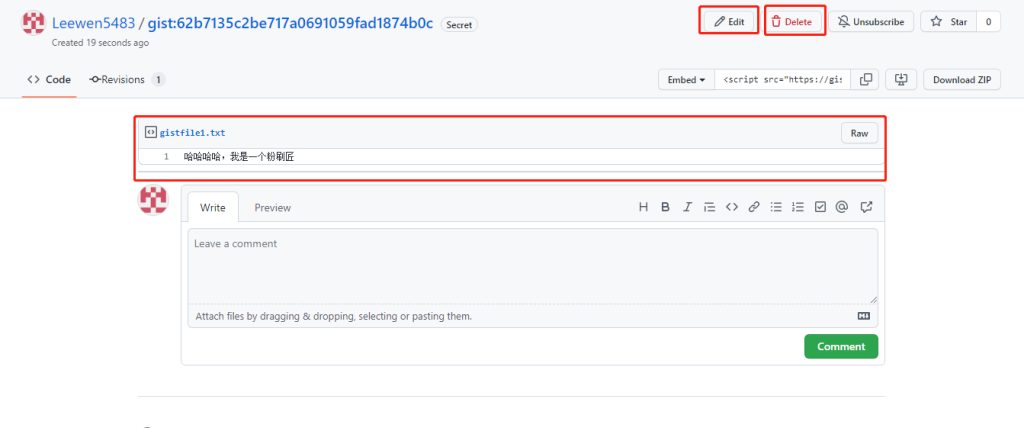Open the Leewen5483 user avatar at top
Screen dimensions: 1024x428
(x=33, y=23)
